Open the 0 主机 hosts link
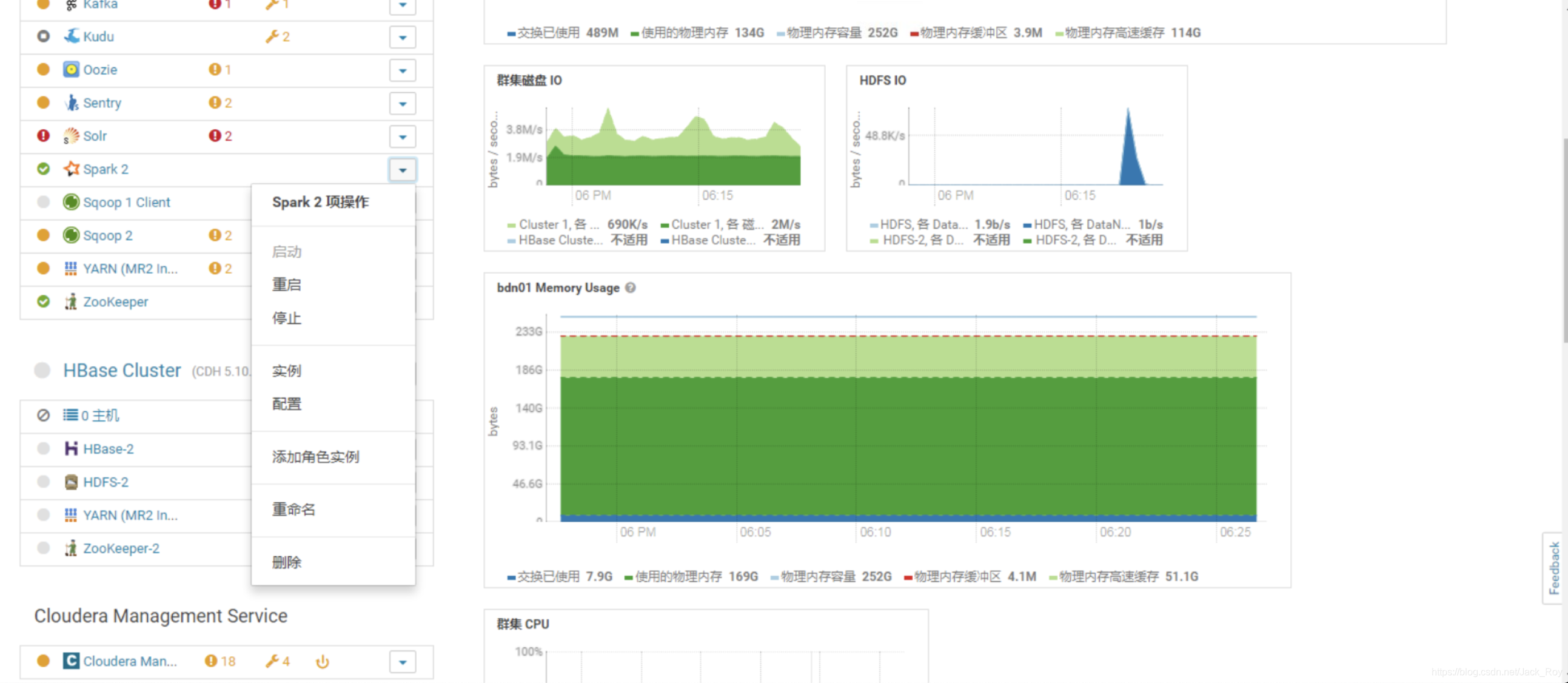Viewport: 1568px width, 683px height. [101, 415]
